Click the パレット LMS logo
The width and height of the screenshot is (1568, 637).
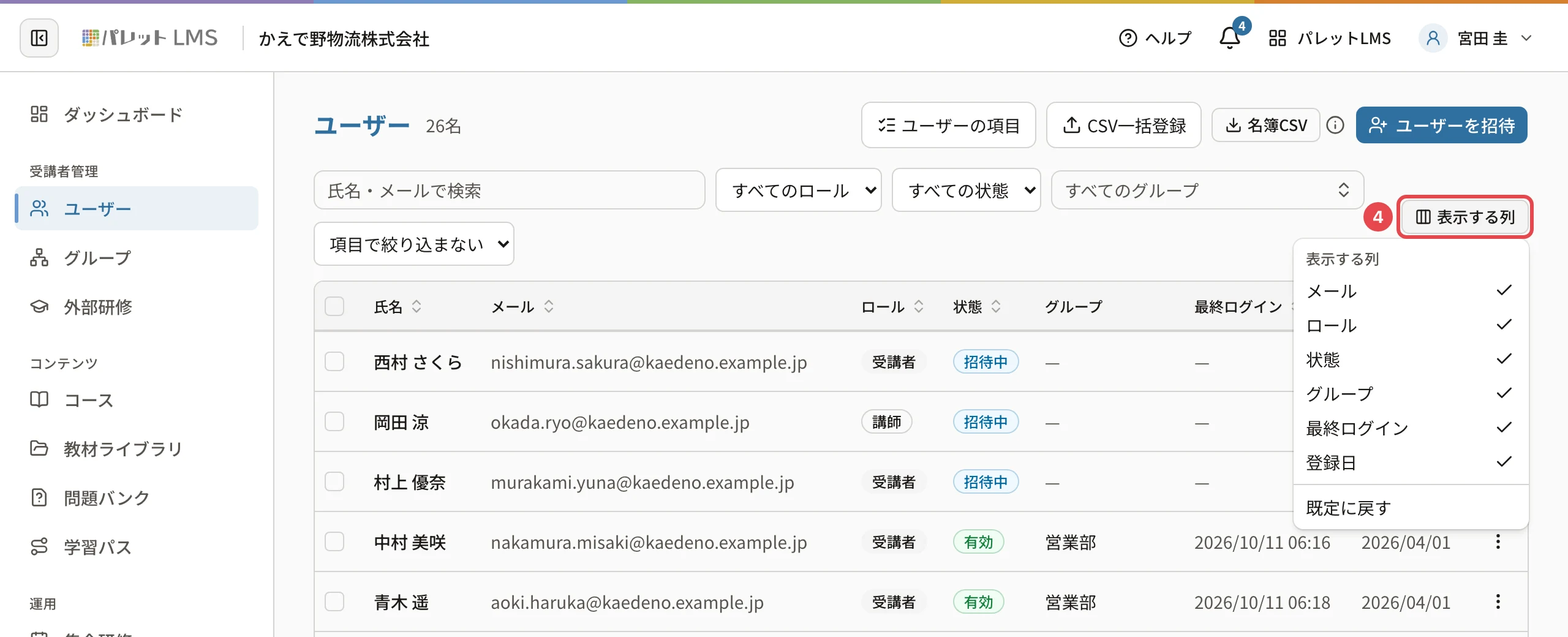[x=150, y=38]
